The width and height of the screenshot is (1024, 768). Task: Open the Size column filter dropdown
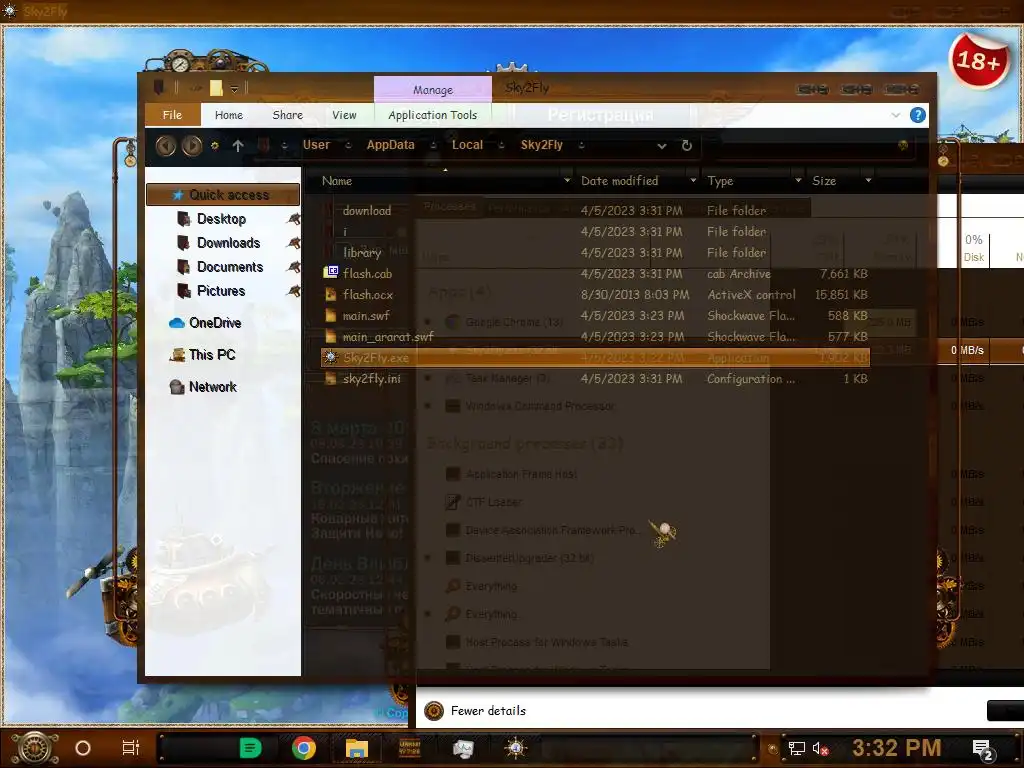pyautogui.click(x=868, y=180)
